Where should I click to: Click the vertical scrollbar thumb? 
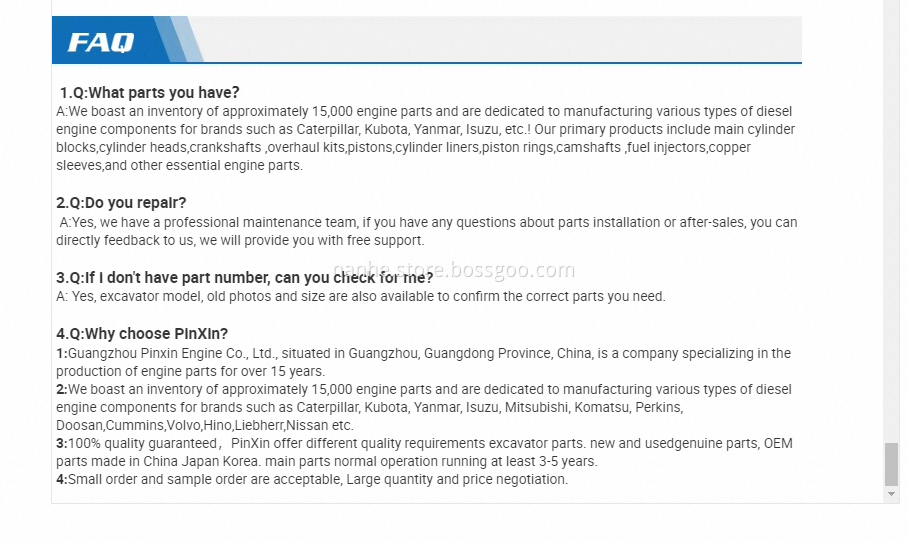click(891, 464)
